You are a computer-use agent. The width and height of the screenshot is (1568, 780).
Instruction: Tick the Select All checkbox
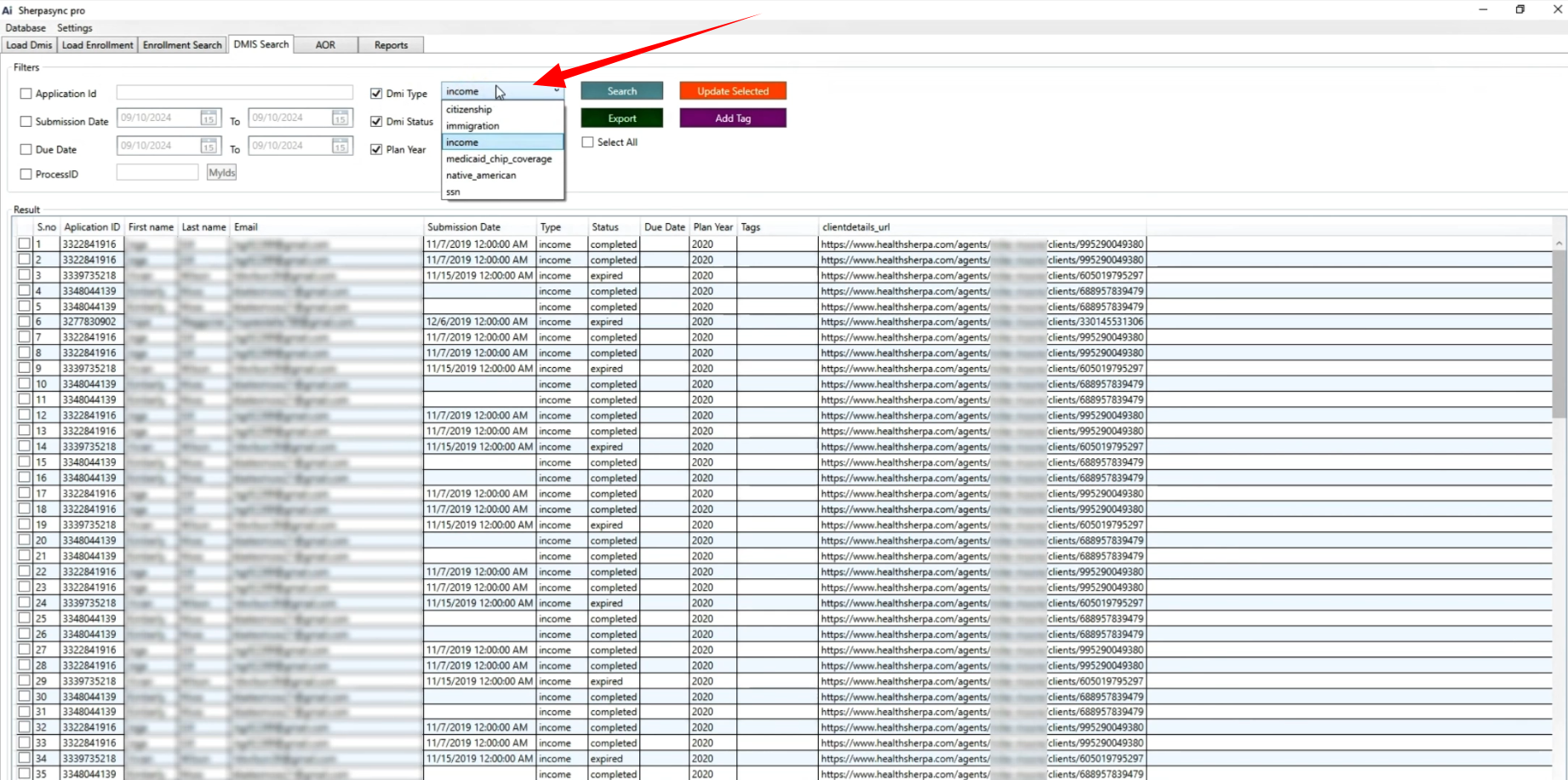(588, 142)
